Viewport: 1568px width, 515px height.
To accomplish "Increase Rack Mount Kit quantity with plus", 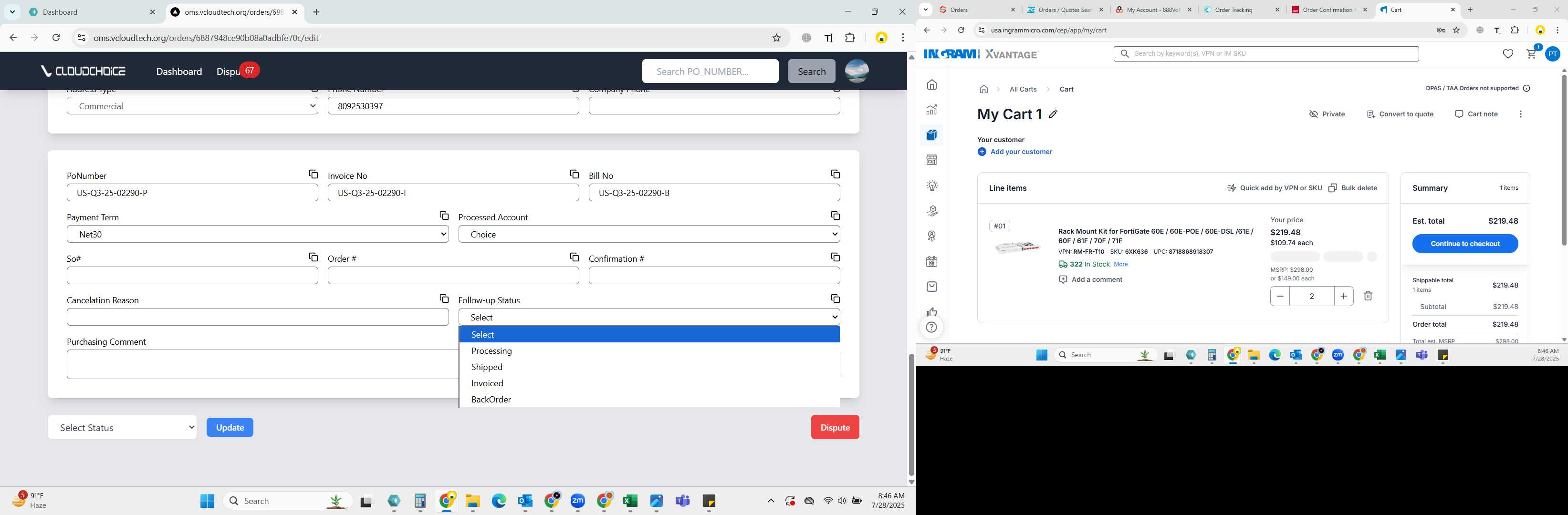I will 1343,296.
